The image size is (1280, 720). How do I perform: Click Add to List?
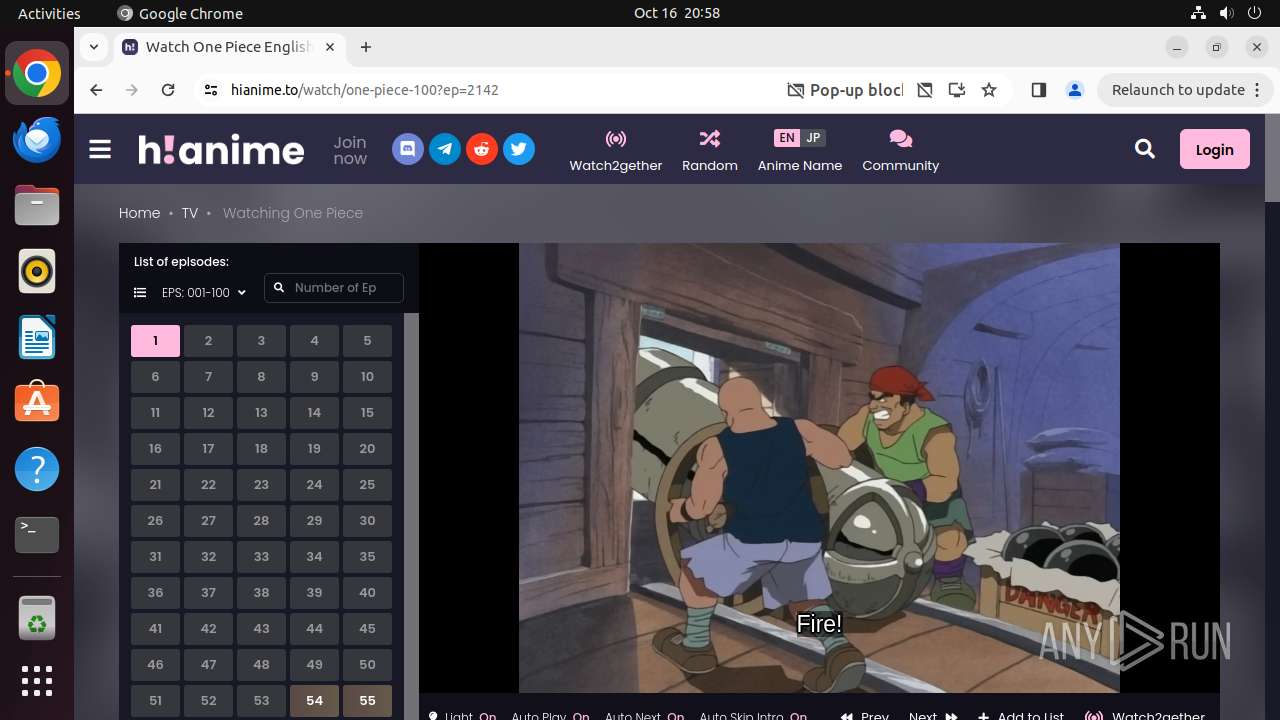[1021, 715]
